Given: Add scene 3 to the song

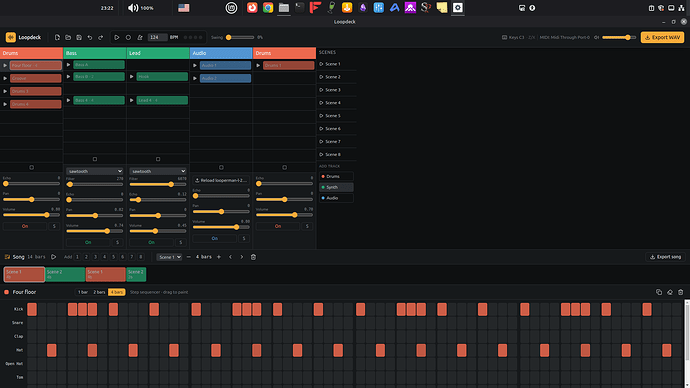Looking at the screenshot, I should (x=95, y=257).
